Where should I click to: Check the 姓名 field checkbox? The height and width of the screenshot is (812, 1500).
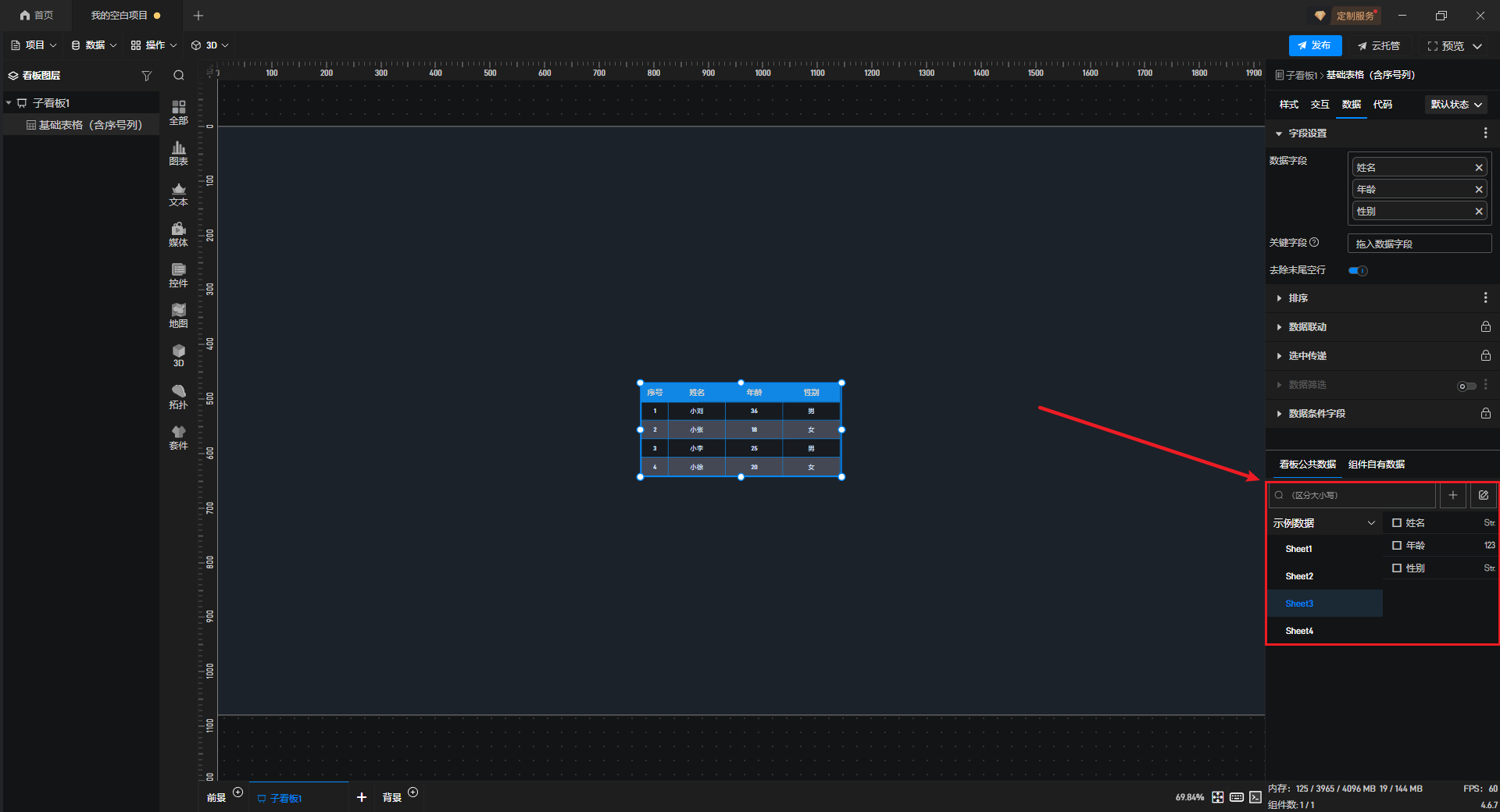click(x=1397, y=523)
